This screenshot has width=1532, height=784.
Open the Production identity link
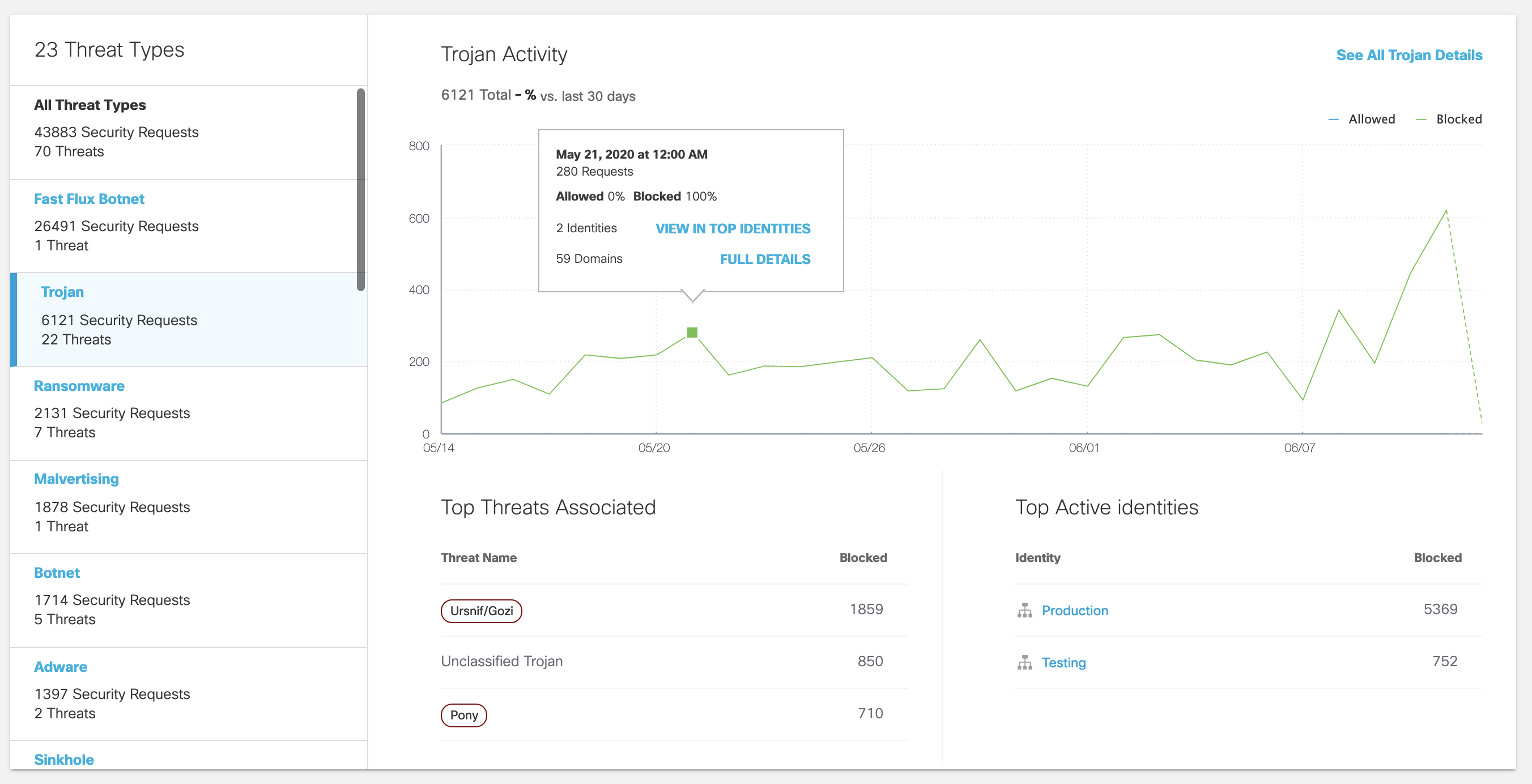click(1075, 610)
